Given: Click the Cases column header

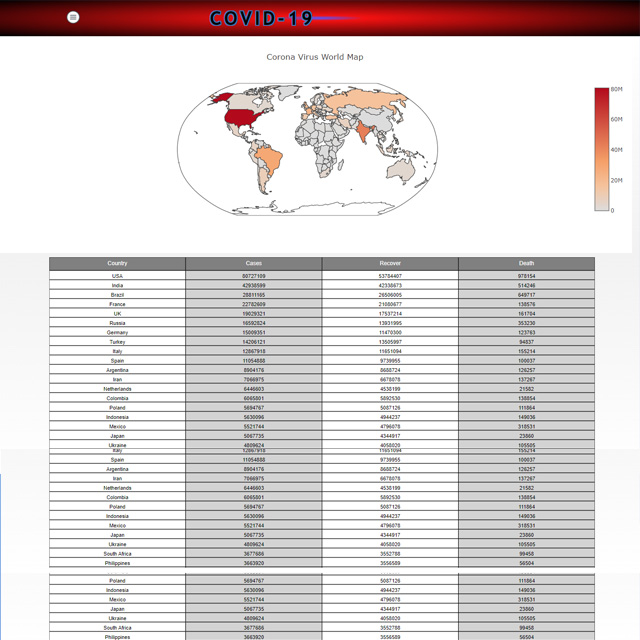Looking at the screenshot, I should pos(254,263).
